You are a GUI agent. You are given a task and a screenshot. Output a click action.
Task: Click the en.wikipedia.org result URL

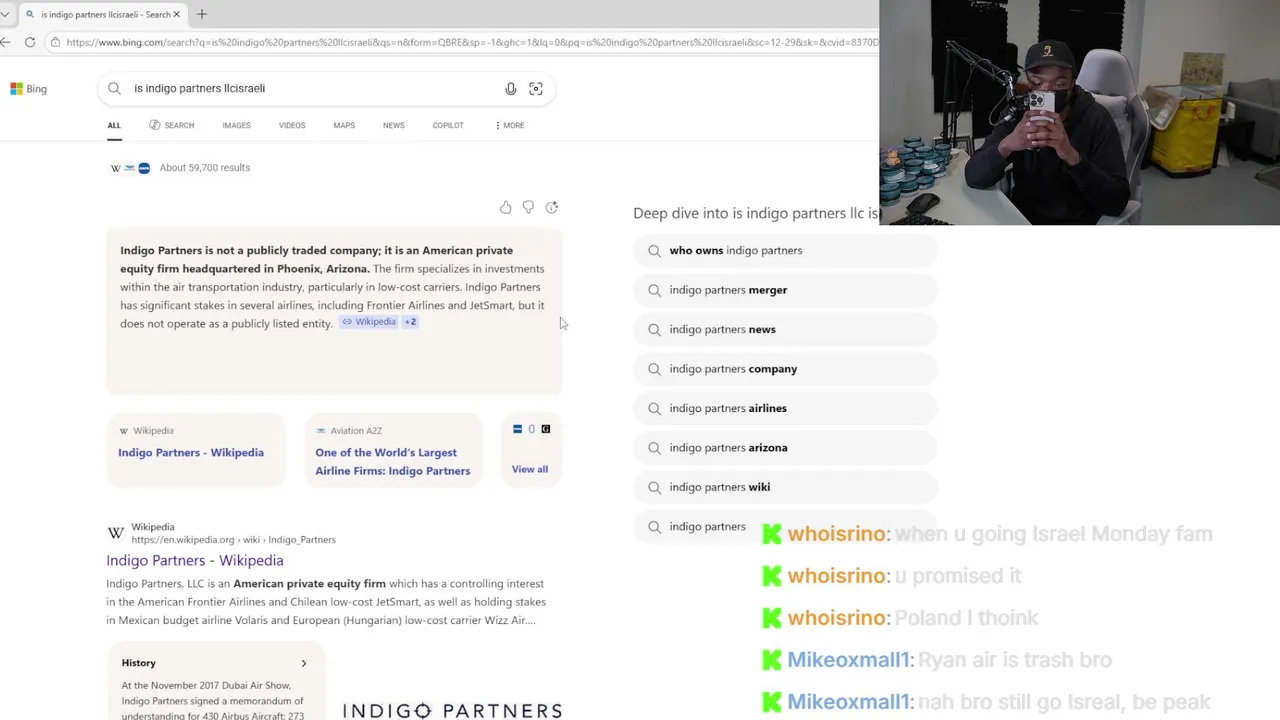tap(233, 540)
